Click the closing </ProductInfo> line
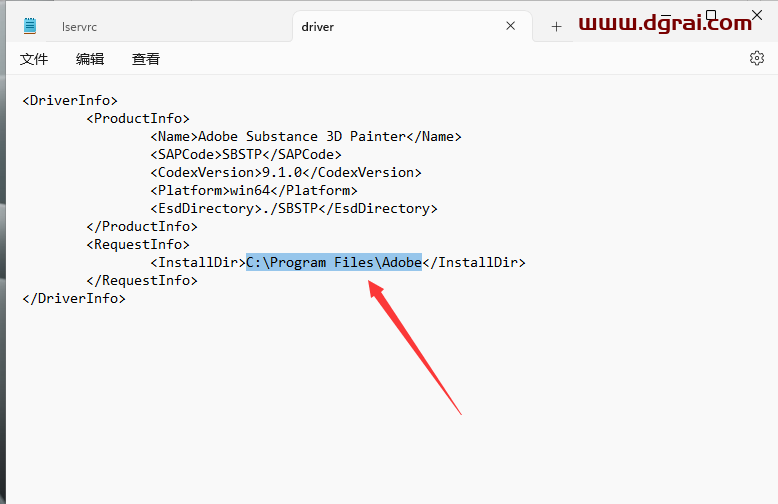 click(142, 226)
